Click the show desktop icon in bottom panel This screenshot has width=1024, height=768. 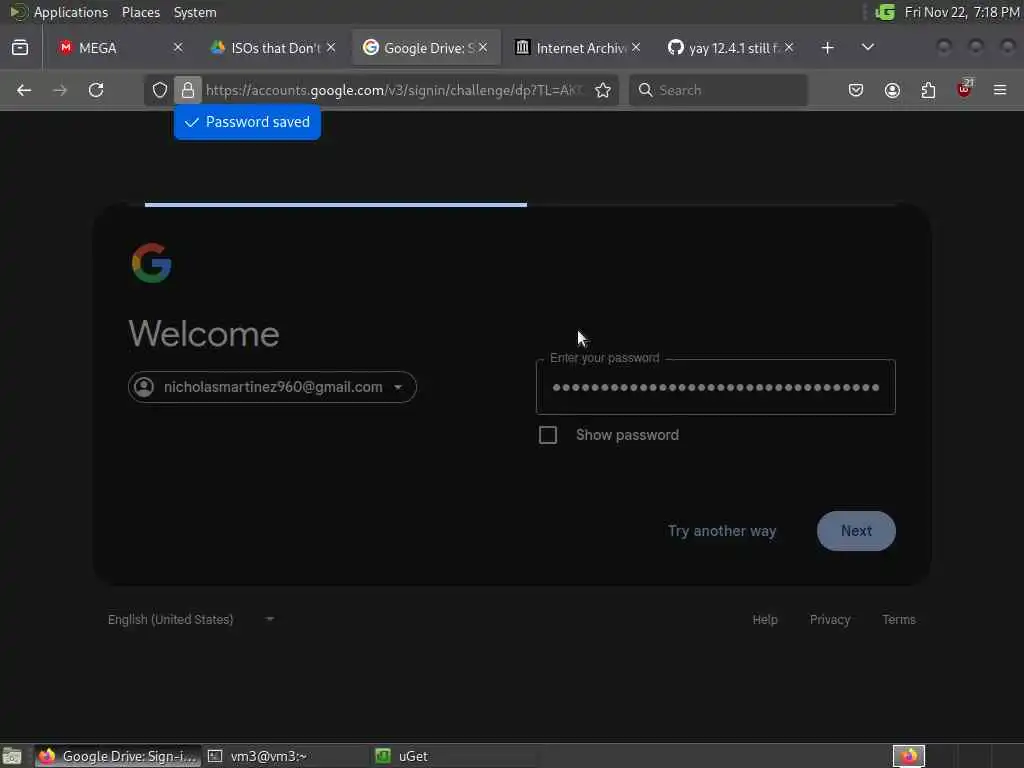pos(12,756)
